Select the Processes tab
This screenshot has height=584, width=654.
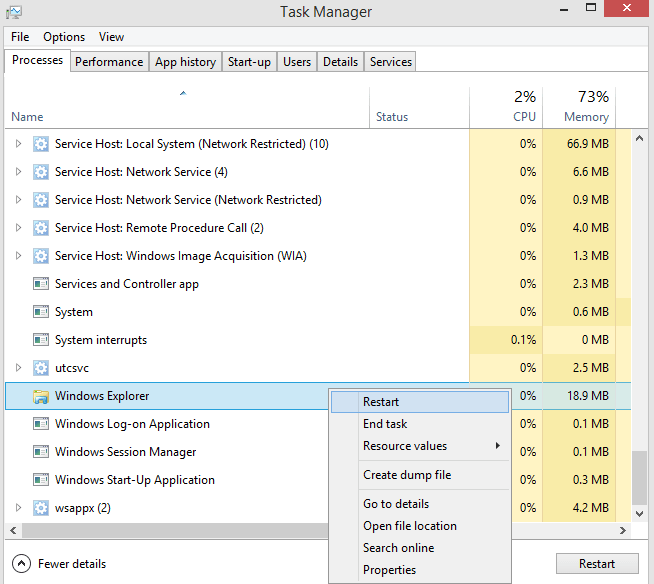click(x=38, y=60)
